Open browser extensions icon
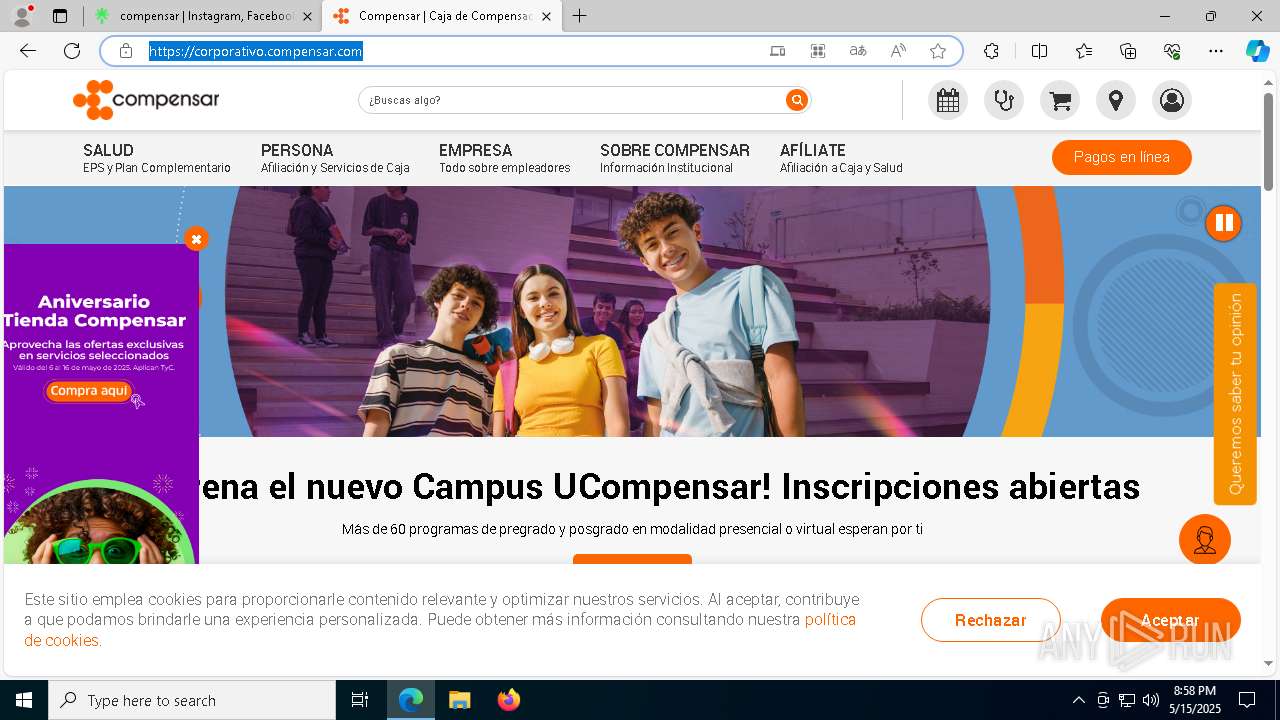The image size is (1280, 720). [991, 51]
